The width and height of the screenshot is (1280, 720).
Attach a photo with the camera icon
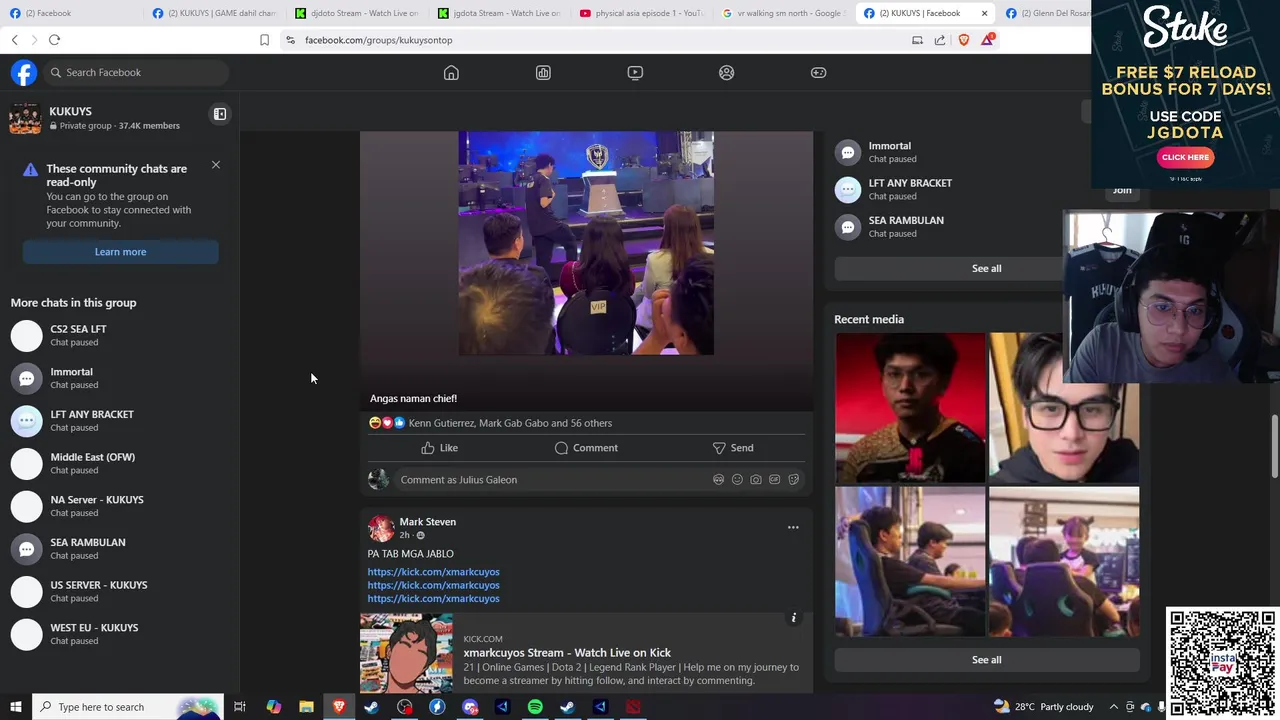tap(756, 480)
